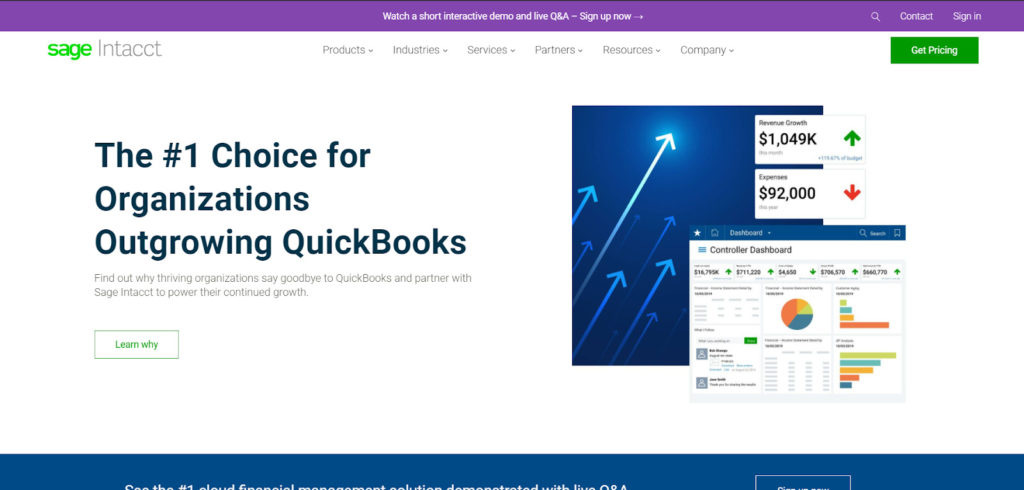Click the $1,049K revenue value
Image resolution: width=1024 pixels, height=490 pixels.
(788, 139)
